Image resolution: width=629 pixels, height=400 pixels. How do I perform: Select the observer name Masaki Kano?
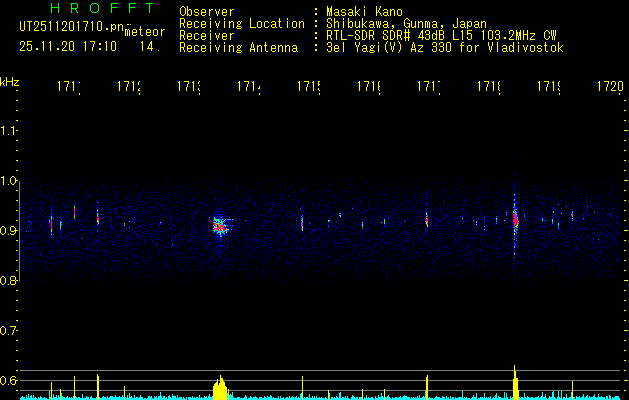pyautogui.click(x=364, y=12)
